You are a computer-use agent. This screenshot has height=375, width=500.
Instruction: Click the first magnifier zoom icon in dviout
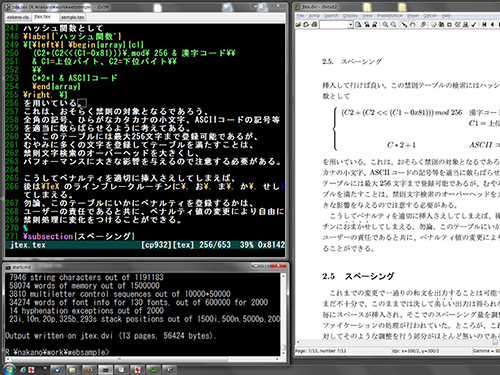(385, 24)
